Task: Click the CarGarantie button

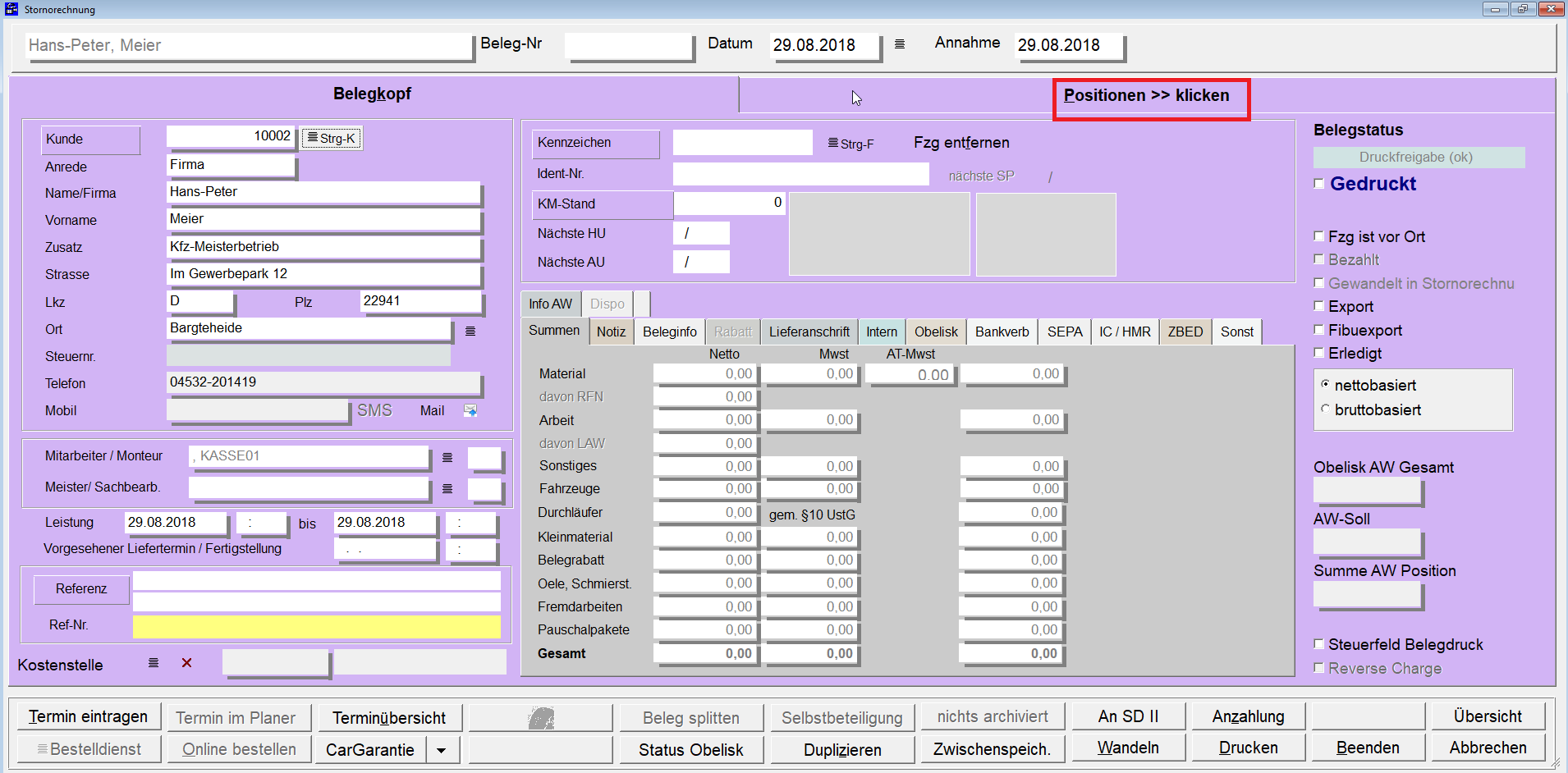Action: point(370,750)
